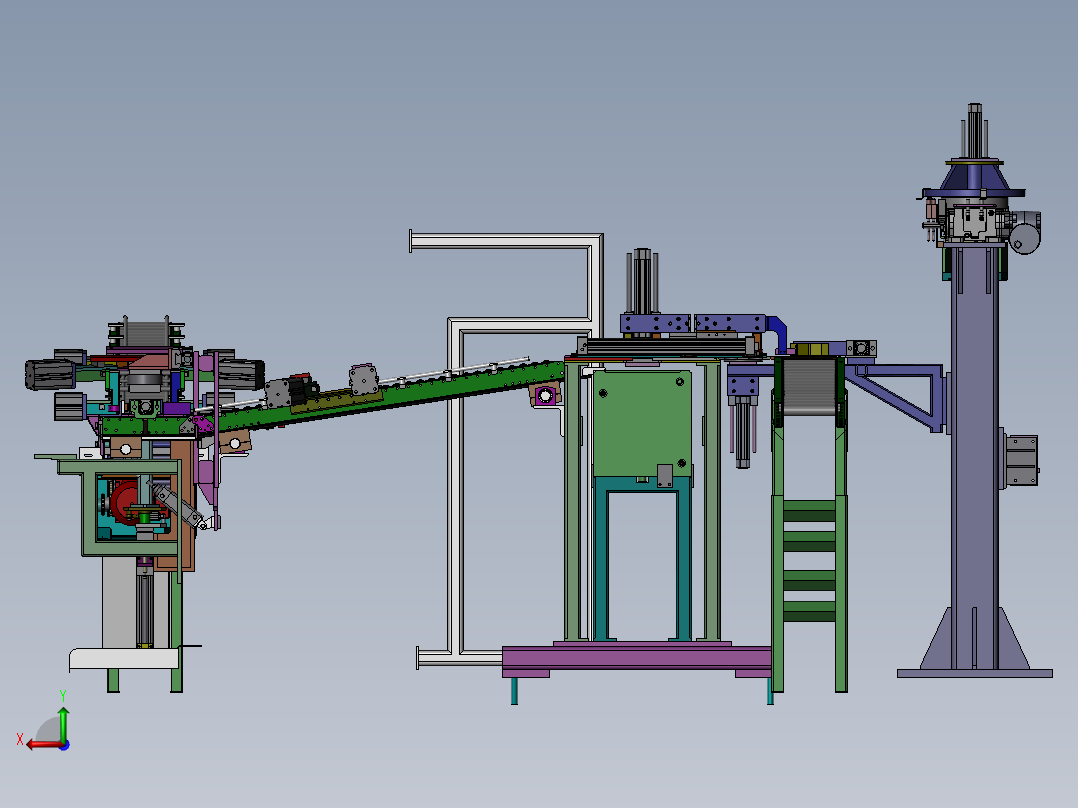Click the blue Z axis dot of the triad
Viewport: 1078px width, 808px height.
pyautogui.click(x=64, y=745)
